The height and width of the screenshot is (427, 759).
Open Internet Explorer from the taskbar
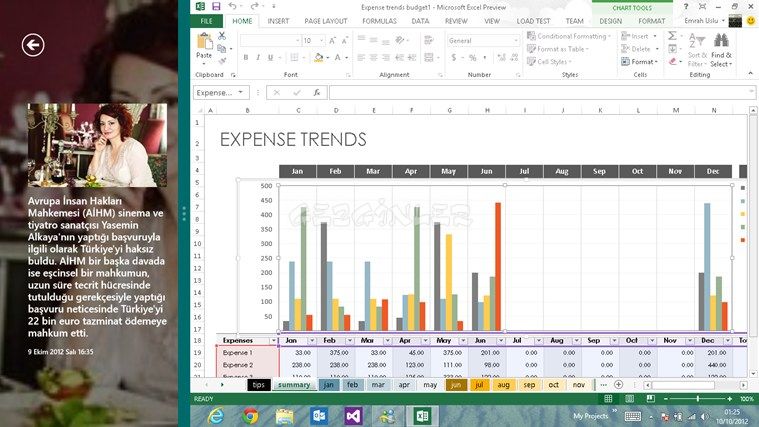(216, 416)
